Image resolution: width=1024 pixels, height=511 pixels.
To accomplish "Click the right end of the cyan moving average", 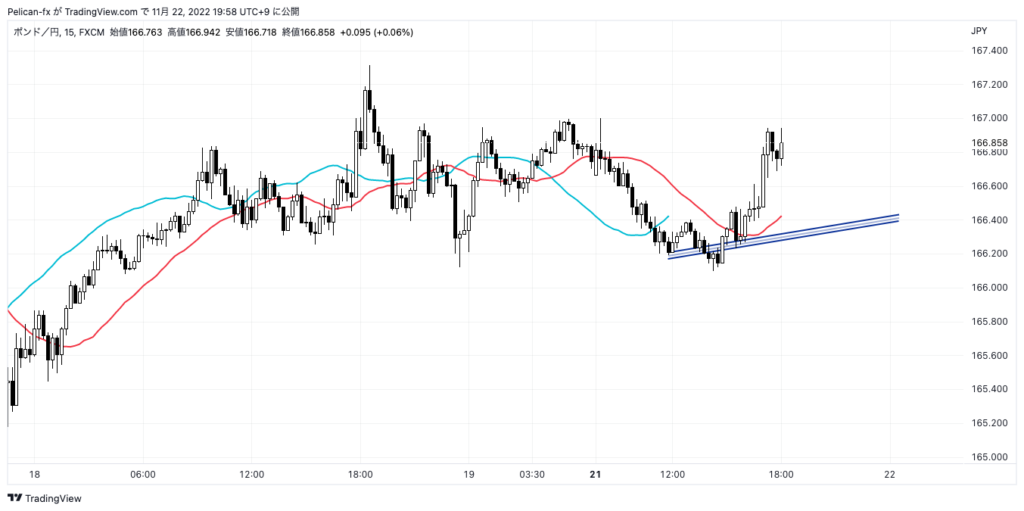I will (x=667, y=215).
